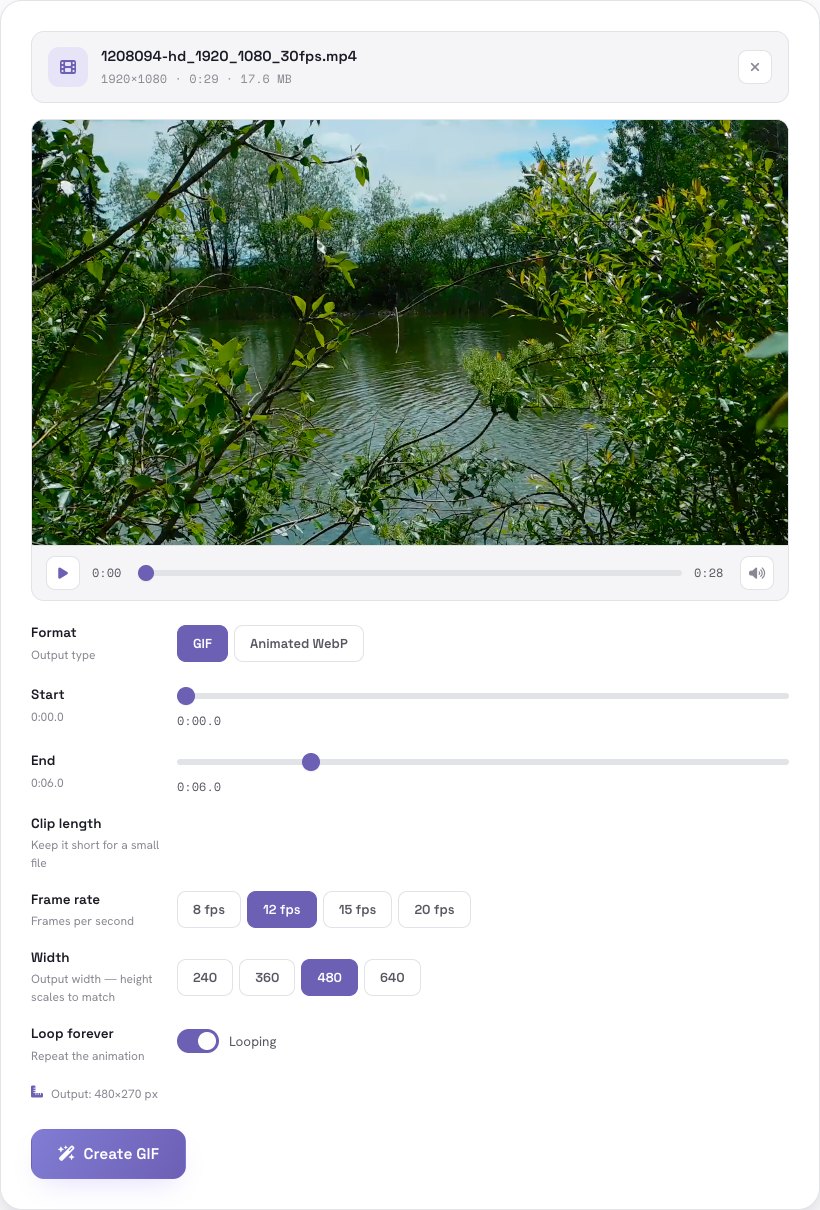Choose 640 output width
820x1210 pixels.
coord(392,978)
